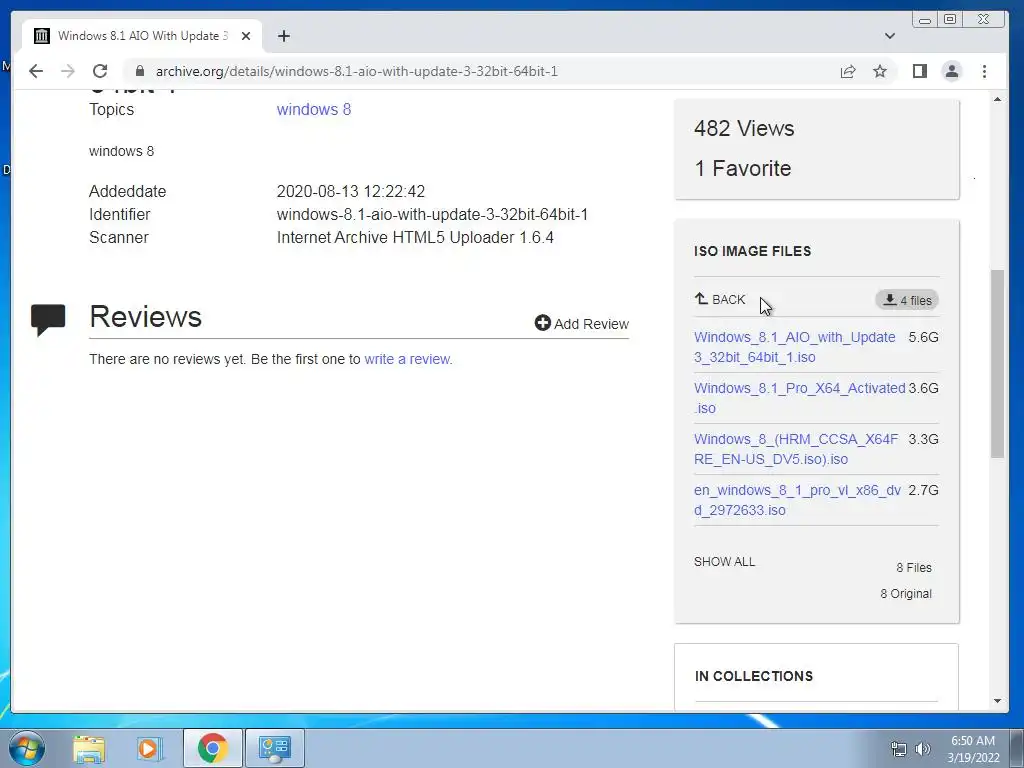Download all via 4 files button

906,300
